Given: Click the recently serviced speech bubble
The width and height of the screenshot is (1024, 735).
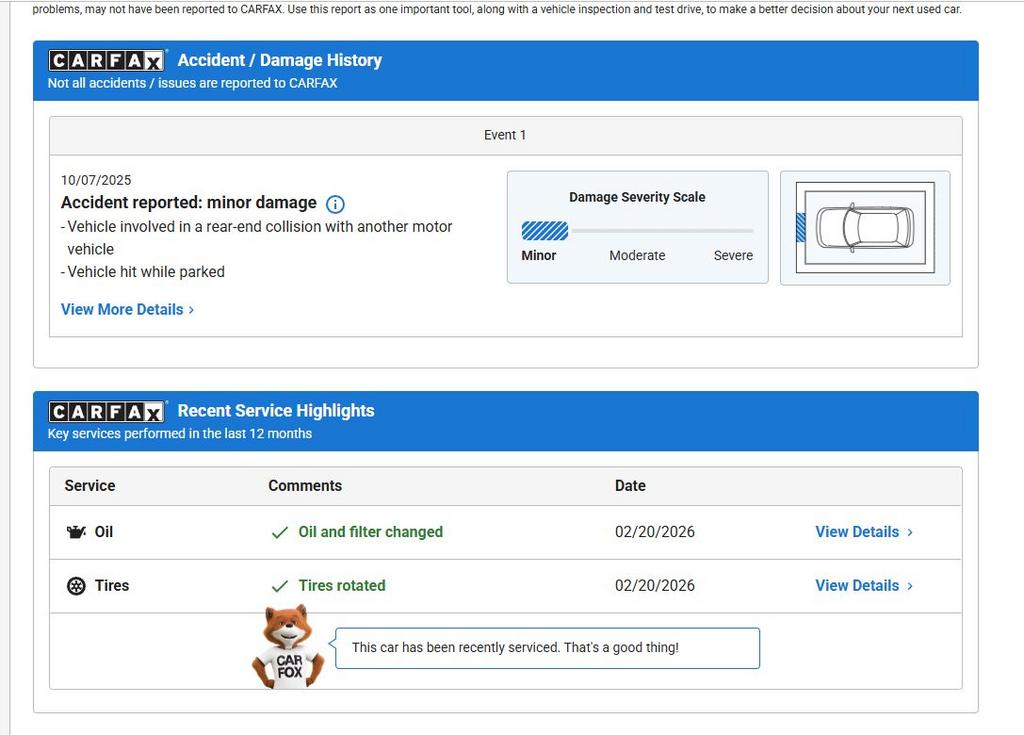Looking at the screenshot, I should tap(547, 648).
